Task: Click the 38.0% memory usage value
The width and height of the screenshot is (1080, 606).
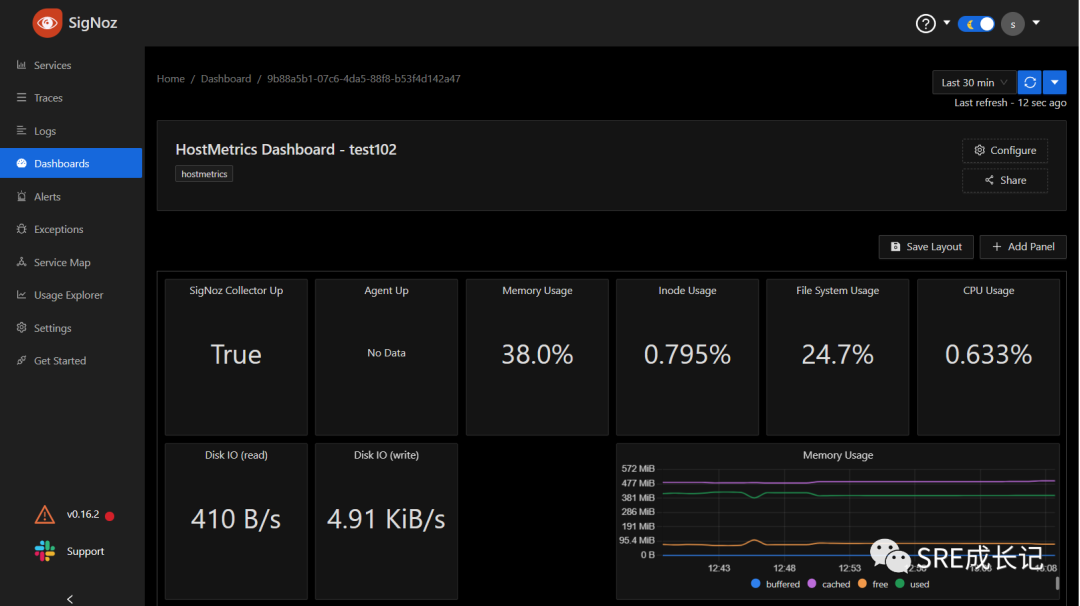Action: tap(537, 355)
